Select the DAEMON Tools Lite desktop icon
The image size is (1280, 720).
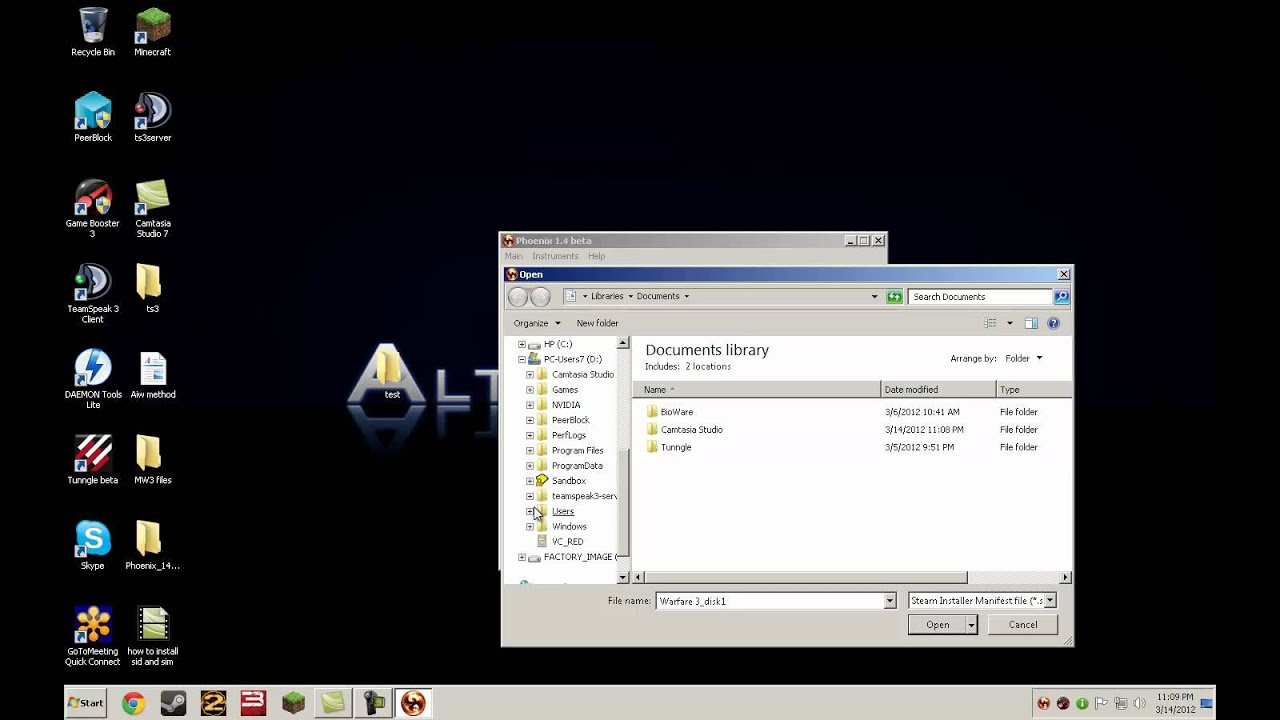click(x=93, y=379)
